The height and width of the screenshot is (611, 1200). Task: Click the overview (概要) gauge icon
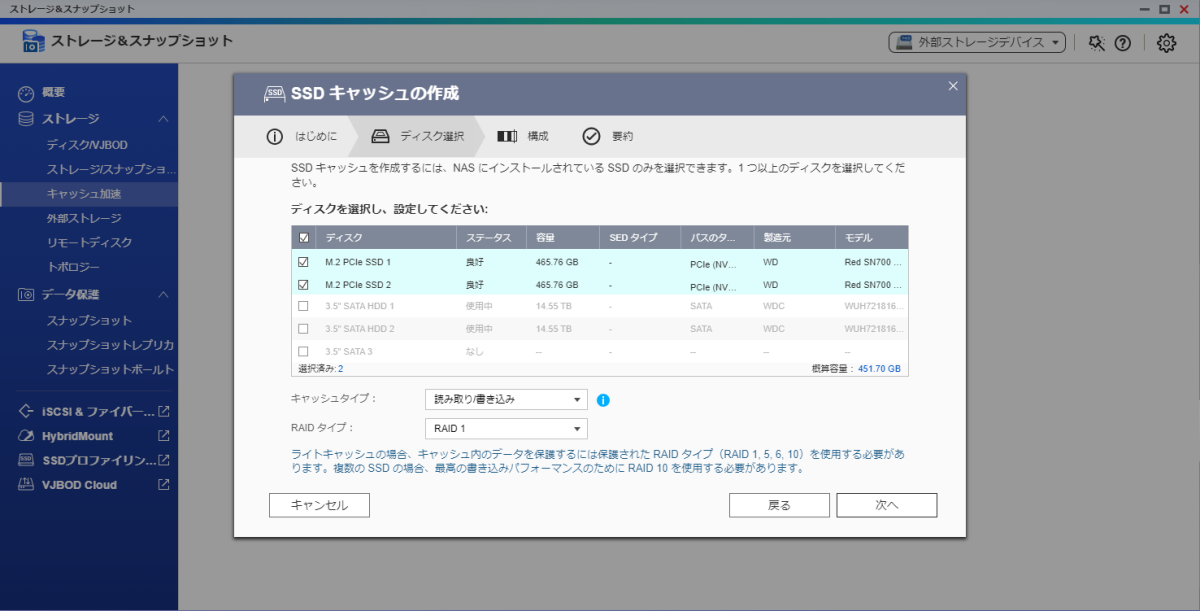click(x=27, y=93)
